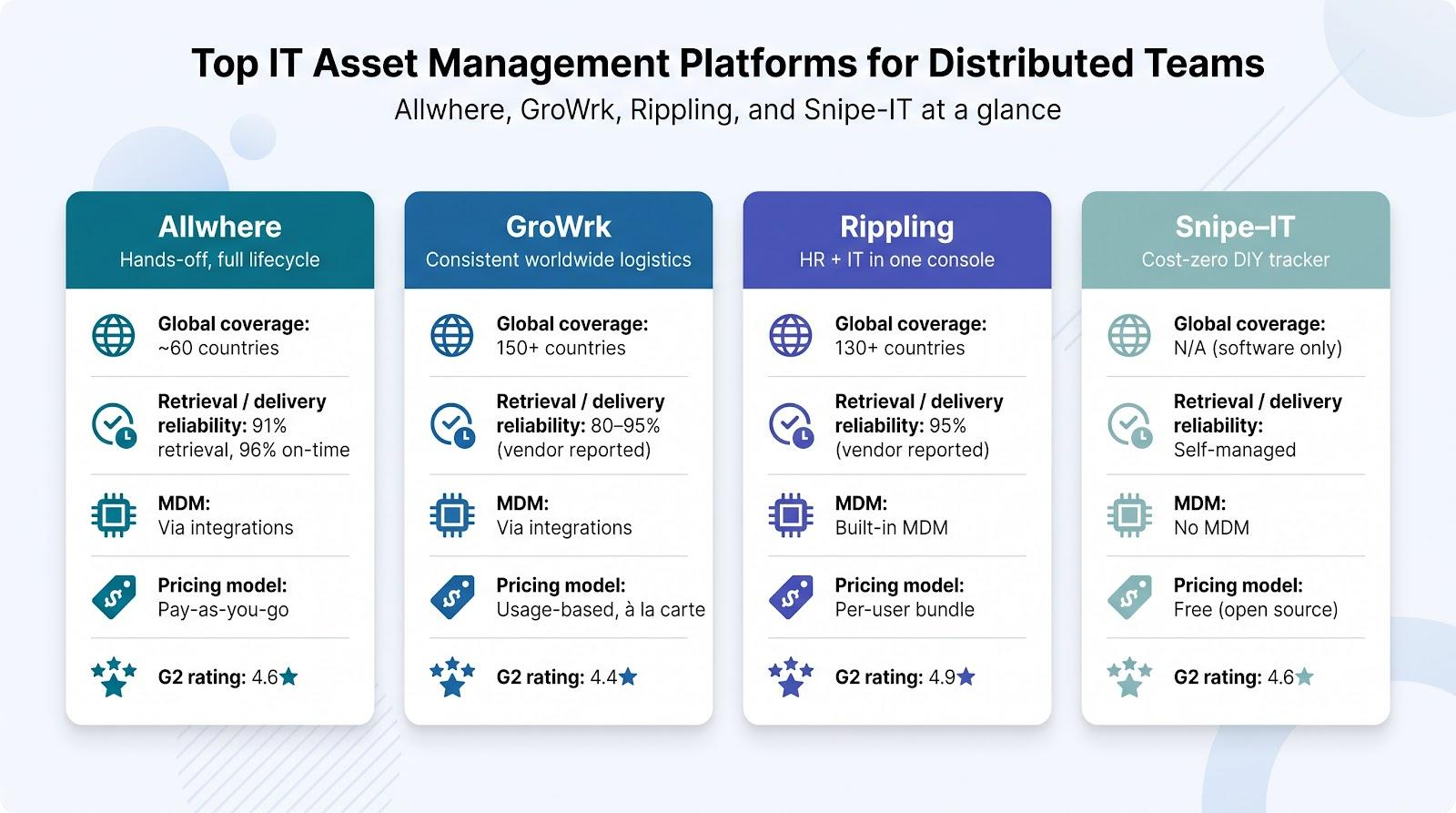Click GroWrk's '(vendor reported)' note
This screenshot has width=1456, height=813.
point(573,451)
